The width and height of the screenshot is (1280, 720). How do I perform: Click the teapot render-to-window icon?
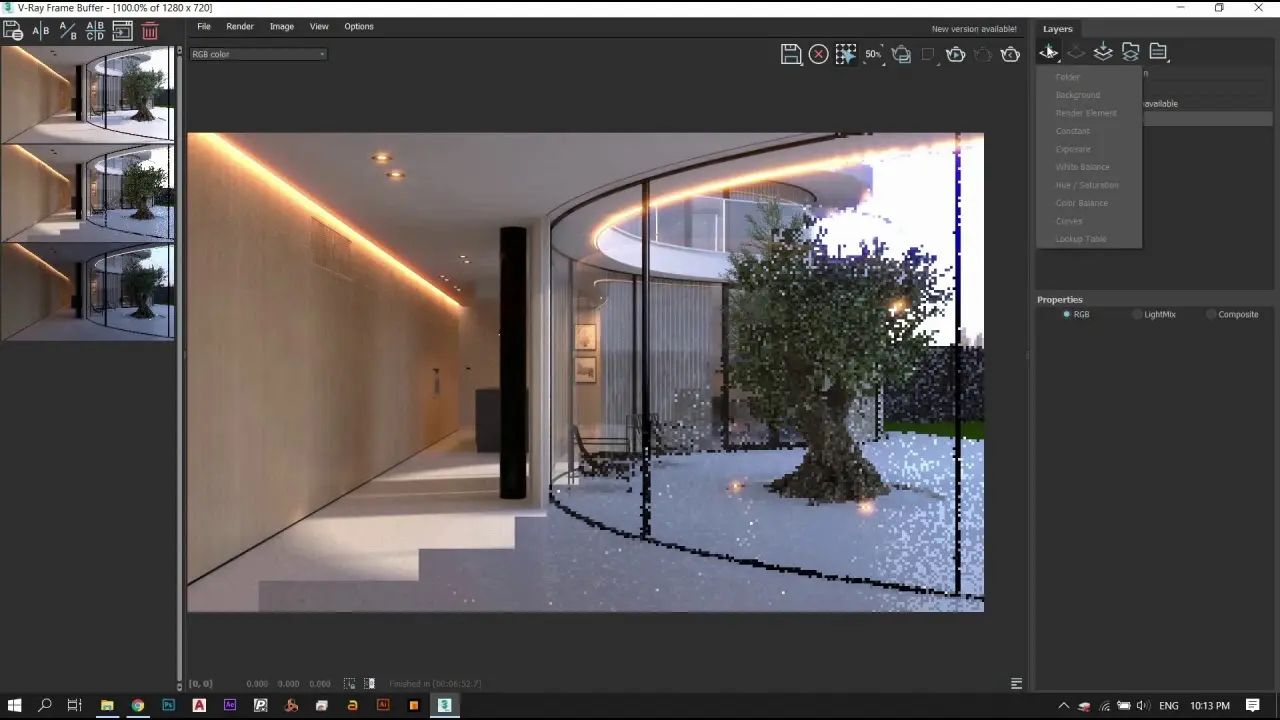(x=901, y=54)
